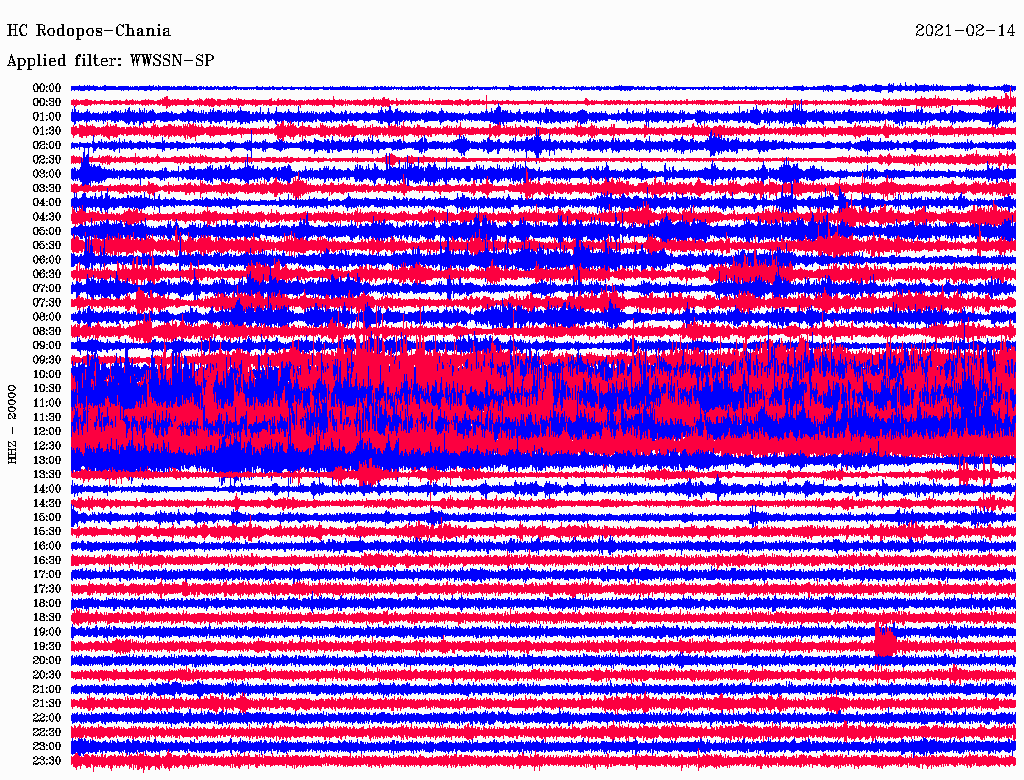Click the Applied filter WWSSN-SP text

pos(110,61)
